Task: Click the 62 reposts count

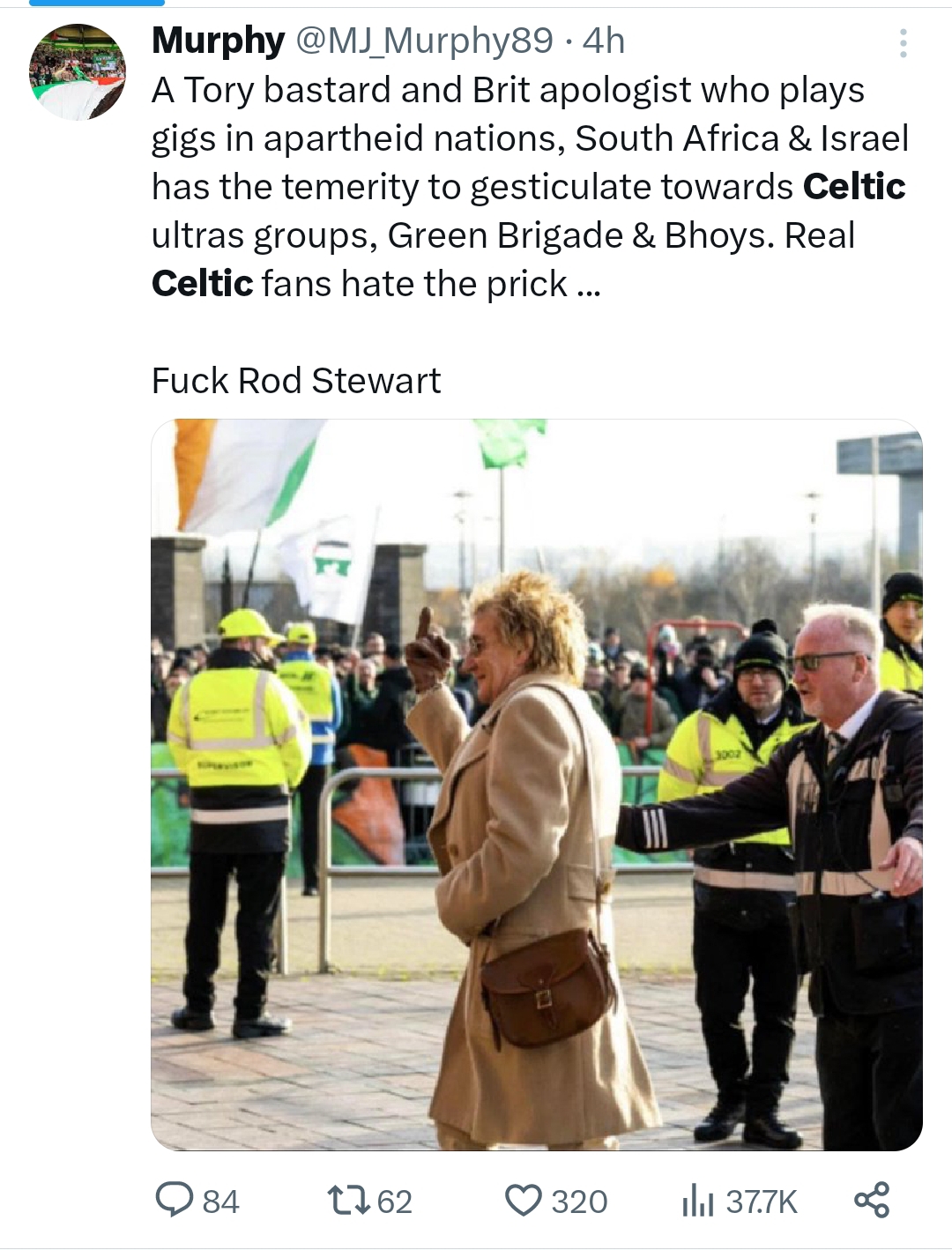Action: [x=394, y=1202]
